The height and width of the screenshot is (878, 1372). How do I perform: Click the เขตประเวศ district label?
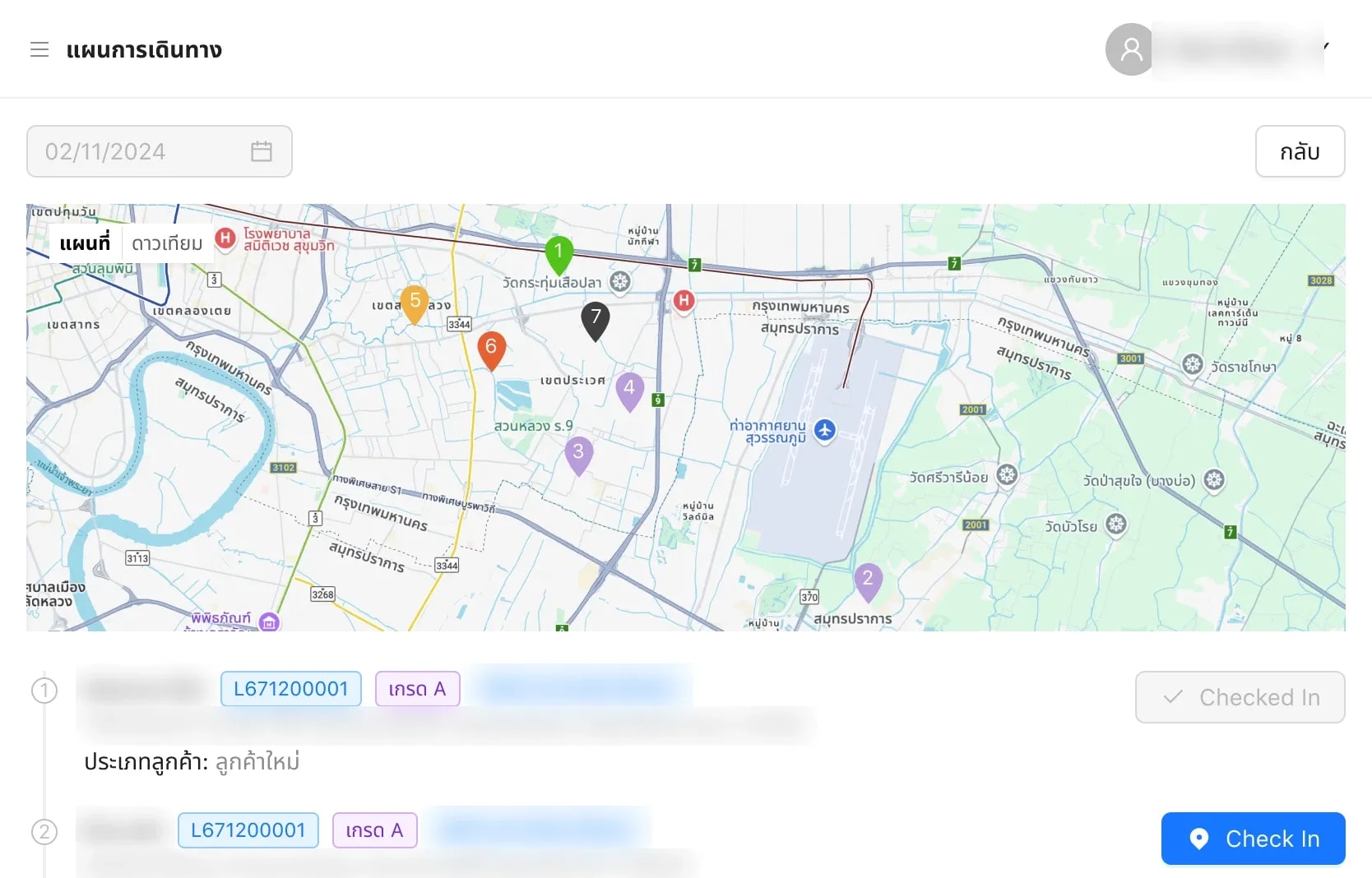pos(572,381)
